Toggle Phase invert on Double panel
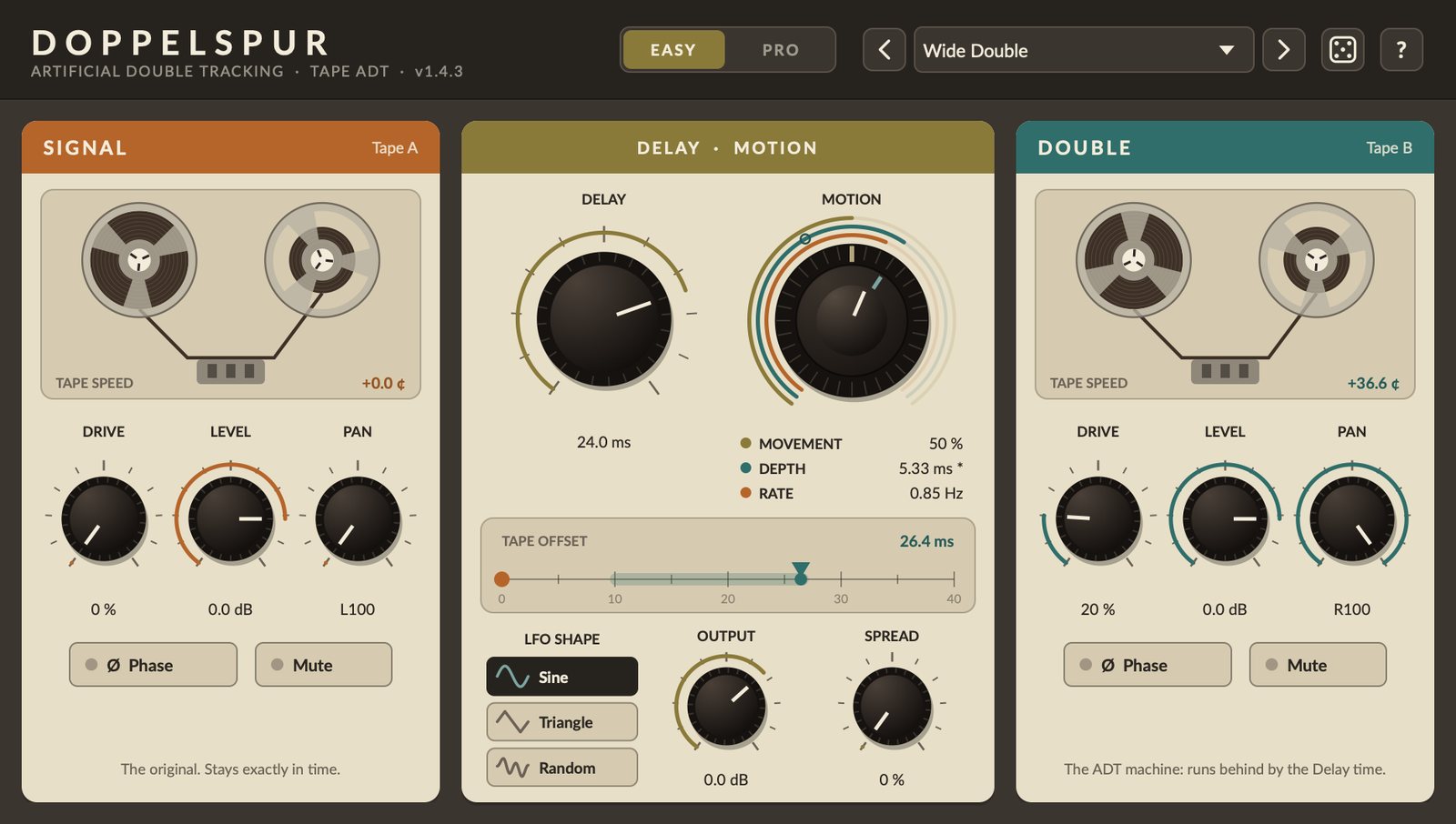 (x=1148, y=665)
